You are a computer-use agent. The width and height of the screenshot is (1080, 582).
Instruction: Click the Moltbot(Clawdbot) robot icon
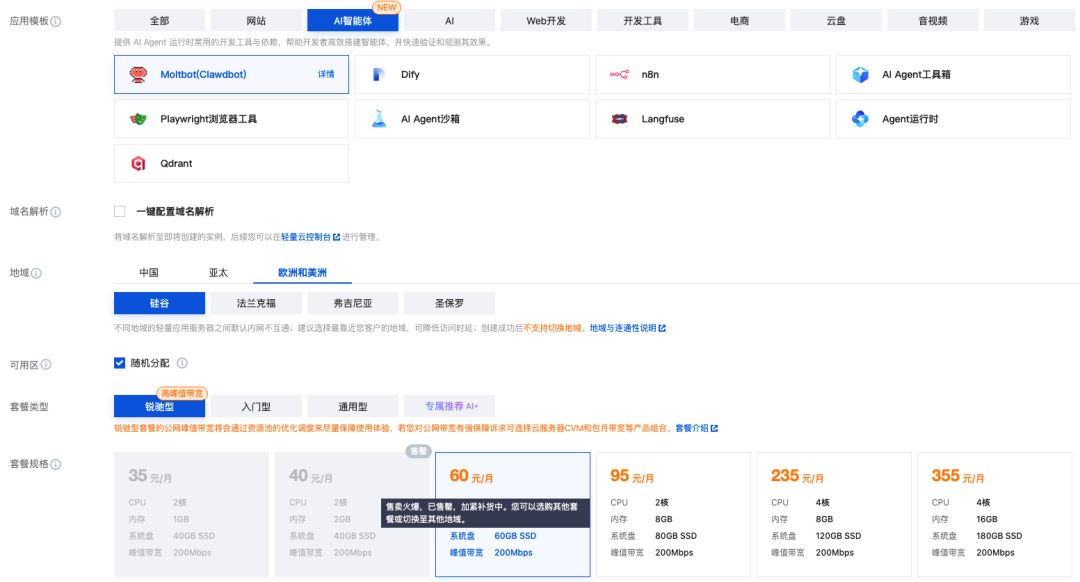point(138,74)
